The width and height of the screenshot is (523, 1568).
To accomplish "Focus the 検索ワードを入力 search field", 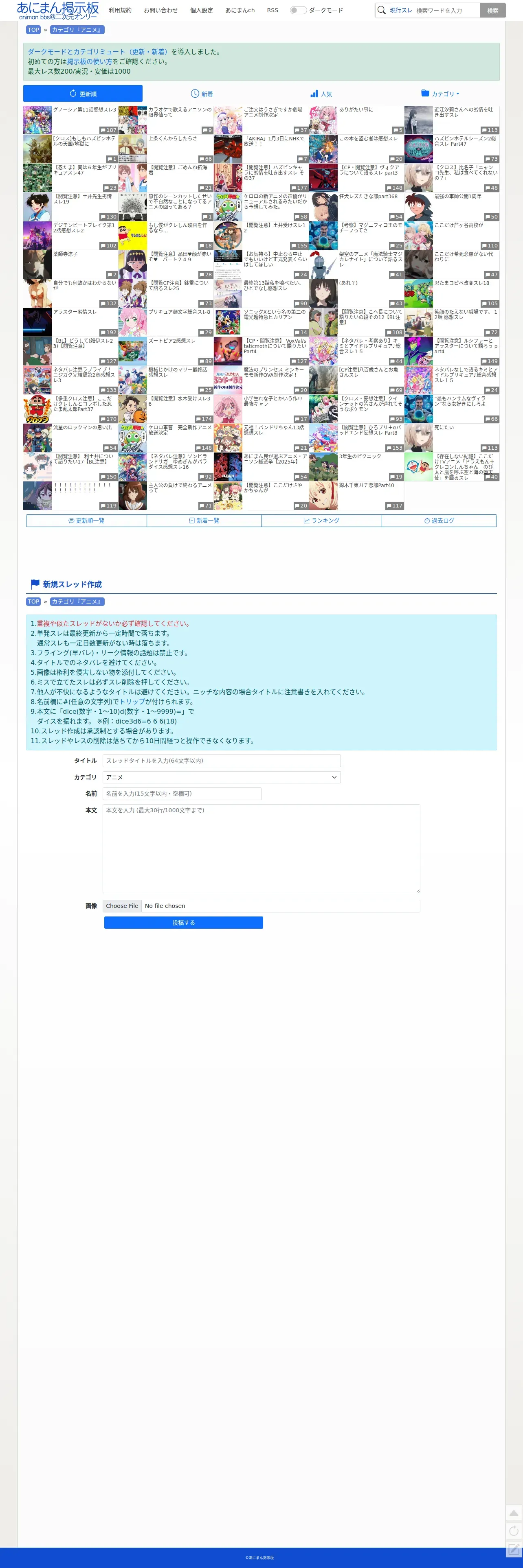I will (x=446, y=10).
